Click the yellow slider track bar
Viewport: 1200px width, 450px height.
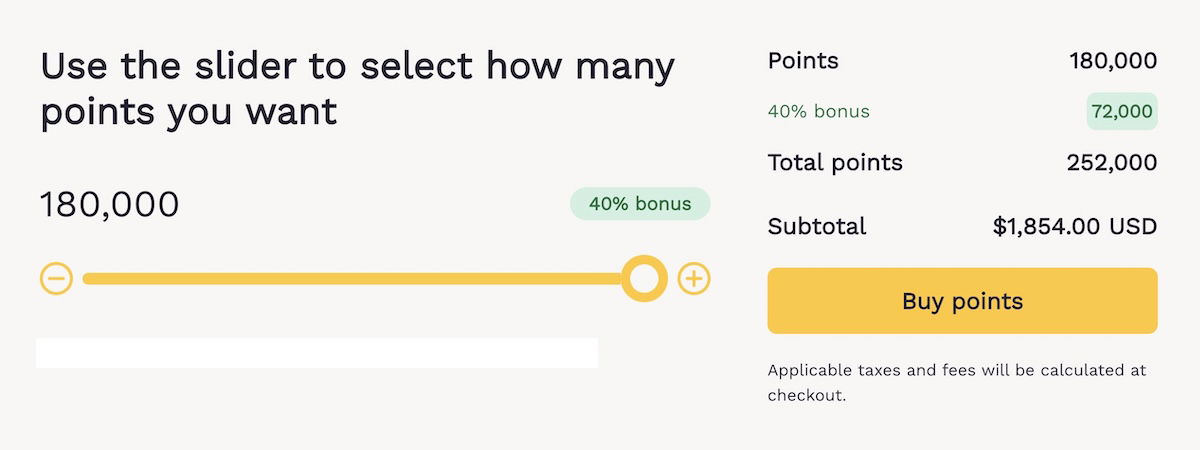[x=350, y=278]
